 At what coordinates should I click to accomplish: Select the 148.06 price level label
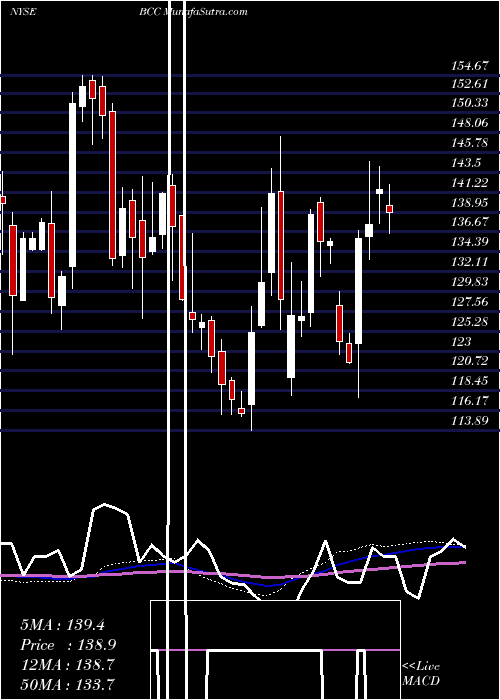[x=470, y=122]
